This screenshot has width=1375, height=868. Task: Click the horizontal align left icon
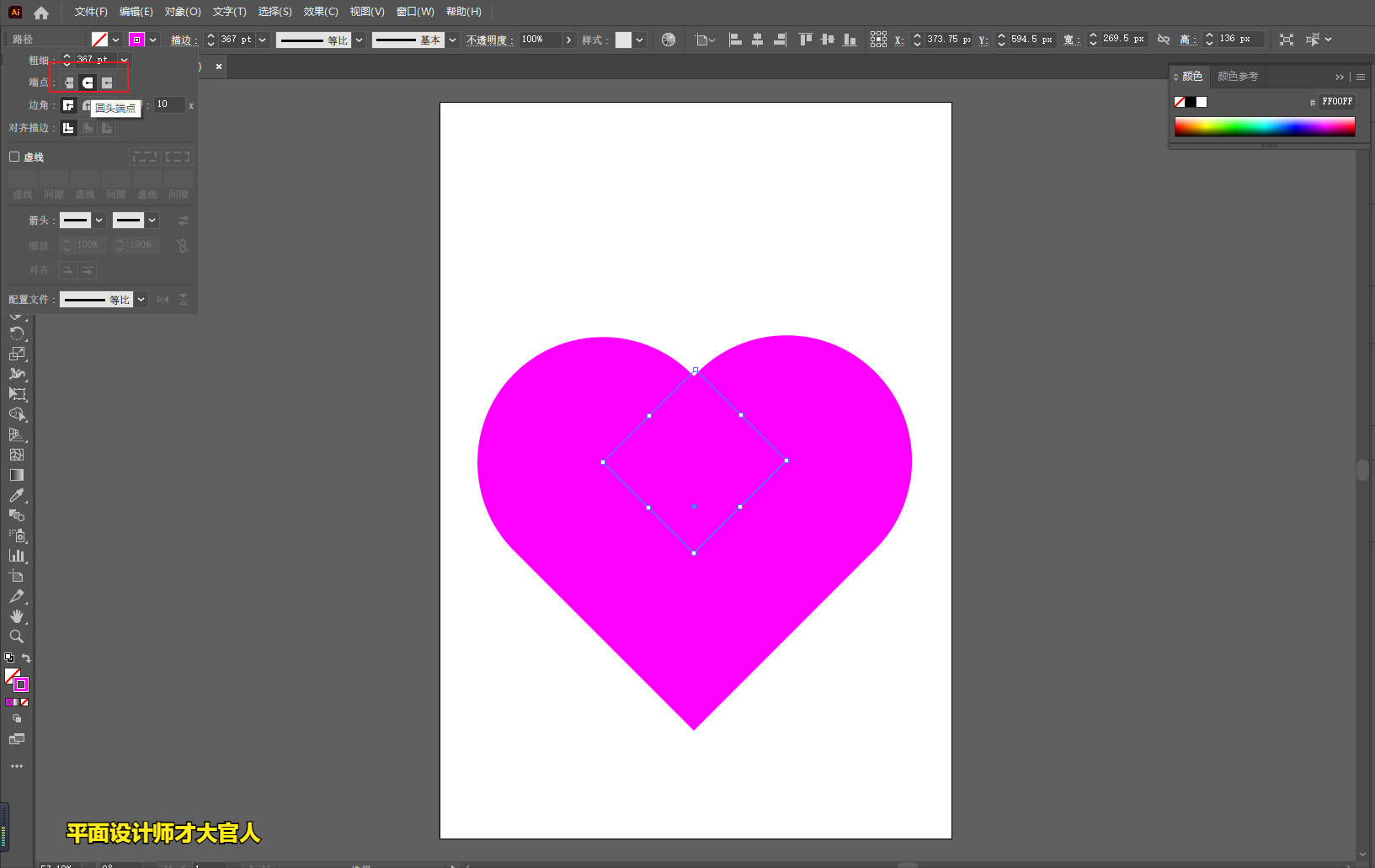[735, 40]
